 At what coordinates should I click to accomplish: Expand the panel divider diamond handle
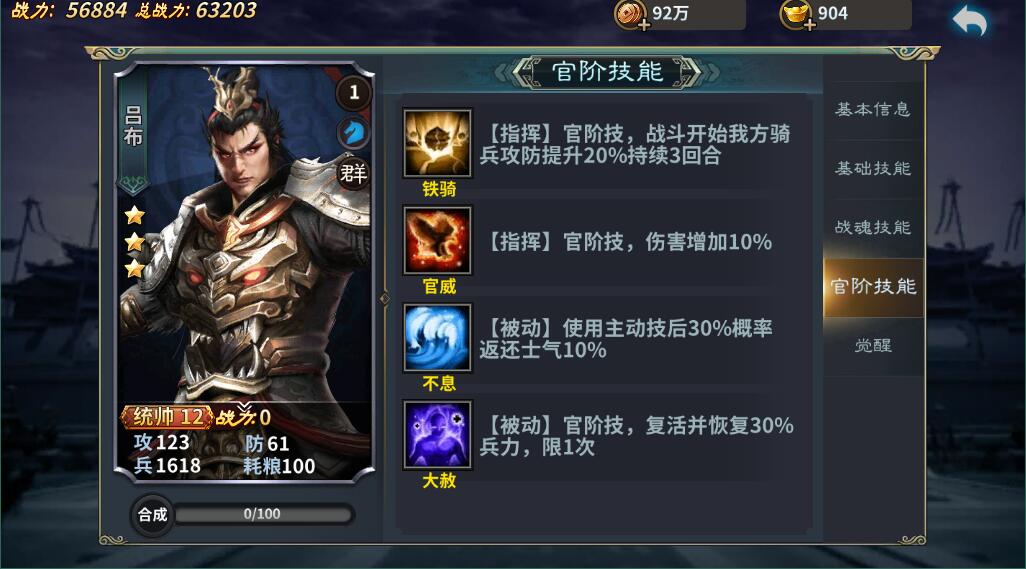[x=385, y=299]
